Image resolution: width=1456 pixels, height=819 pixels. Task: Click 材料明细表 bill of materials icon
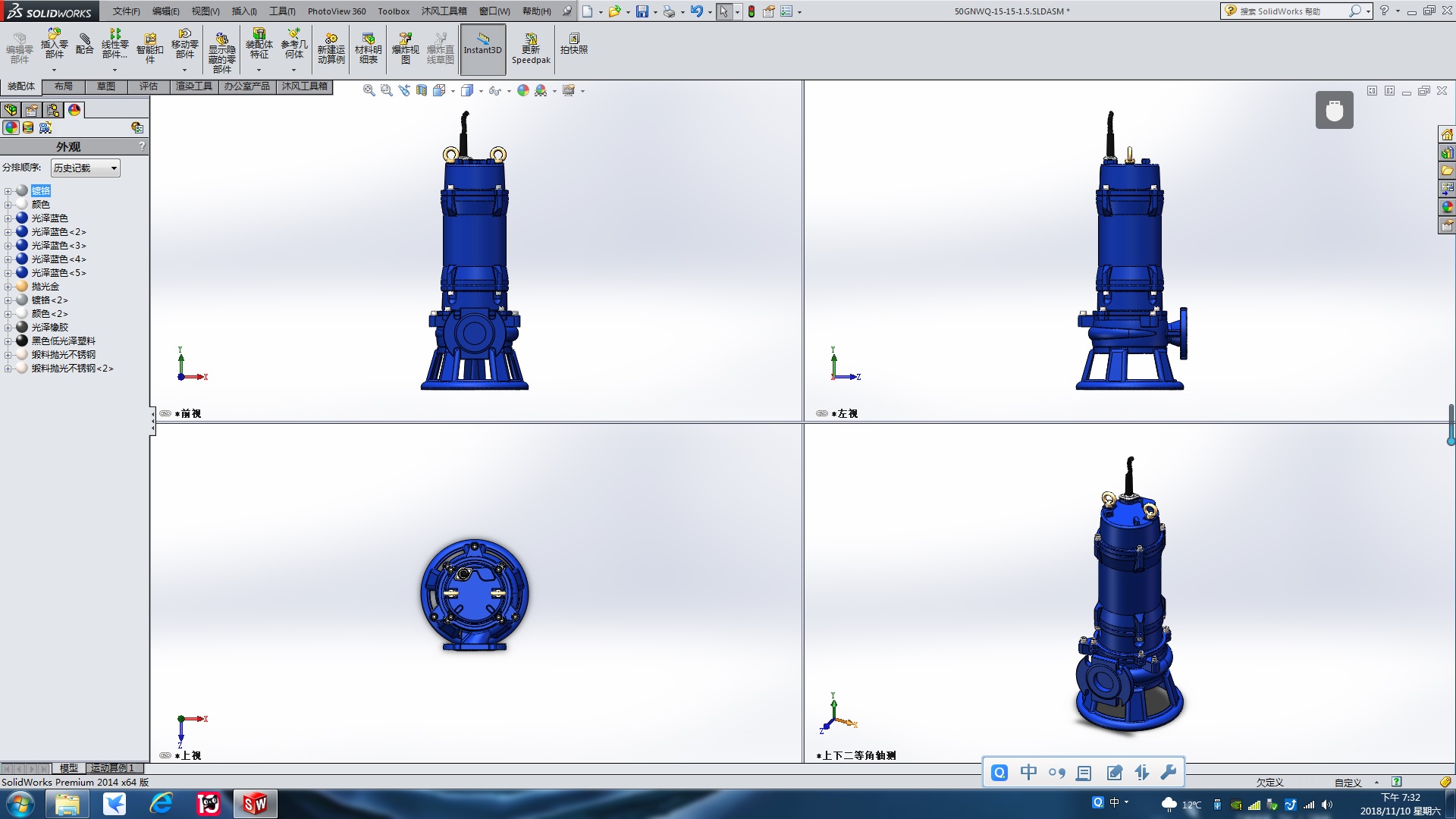(369, 49)
